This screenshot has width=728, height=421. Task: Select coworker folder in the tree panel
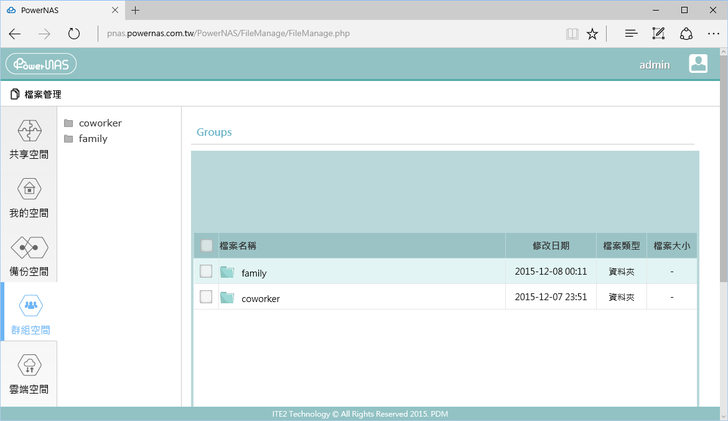coord(99,124)
